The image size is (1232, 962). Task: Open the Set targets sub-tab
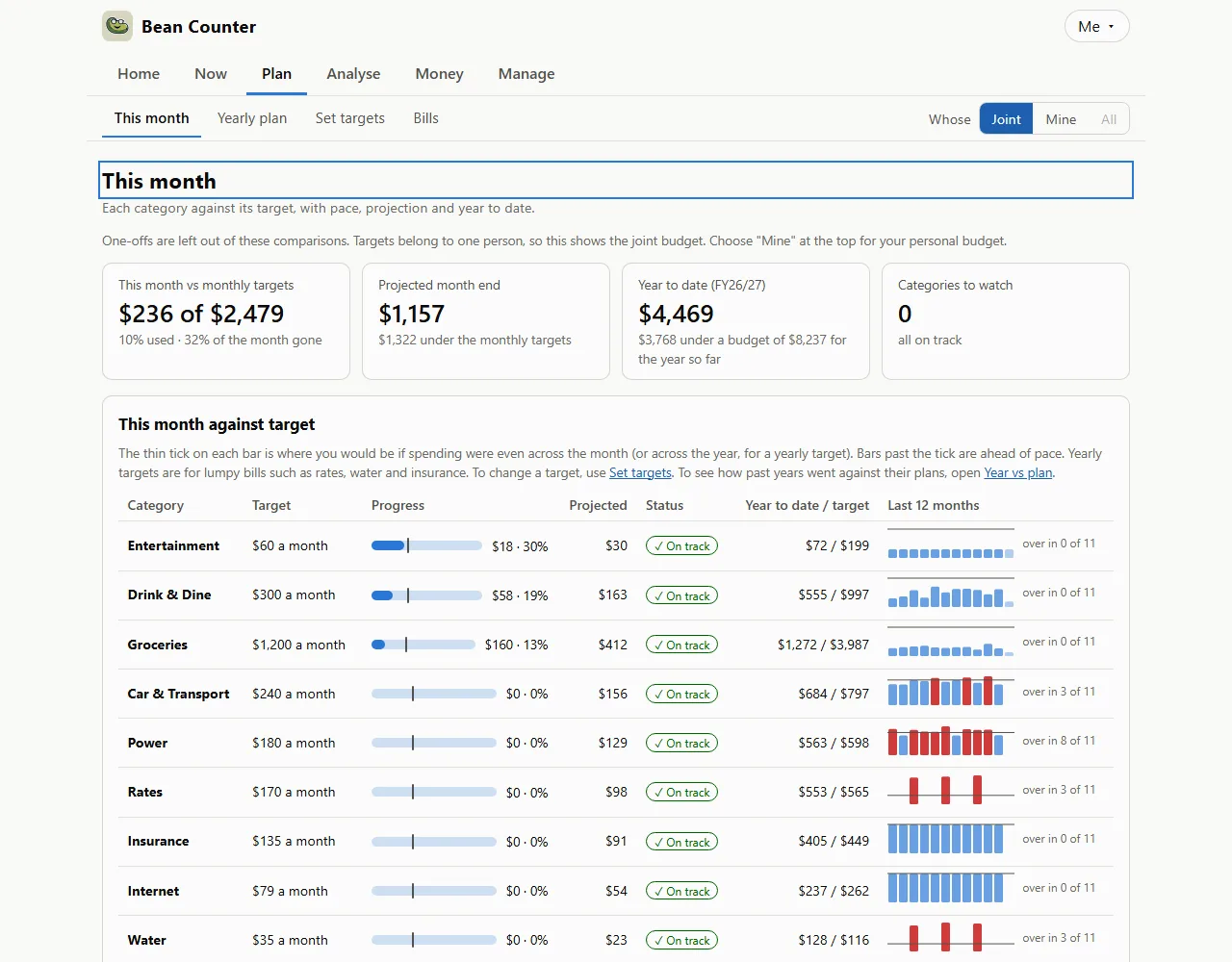350,118
